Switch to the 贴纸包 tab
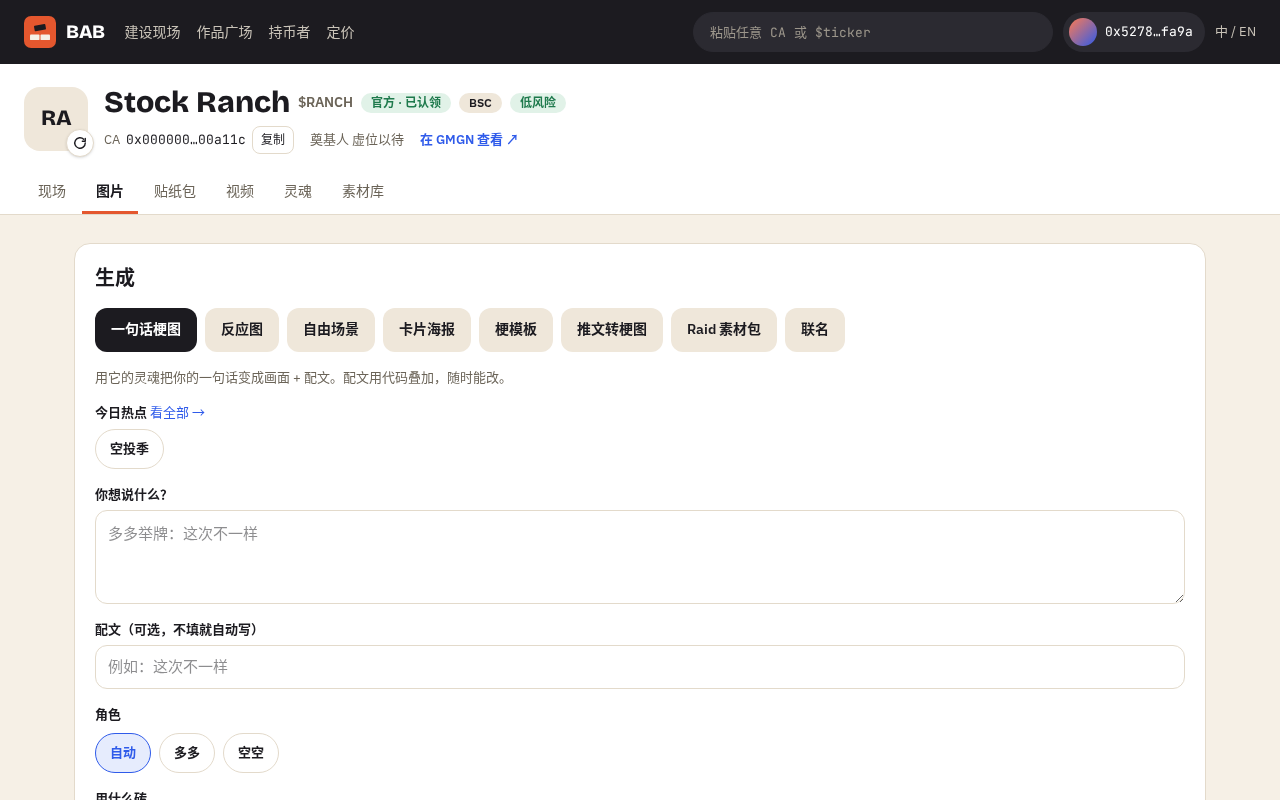The width and height of the screenshot is (1280, 800). [175, 191]
